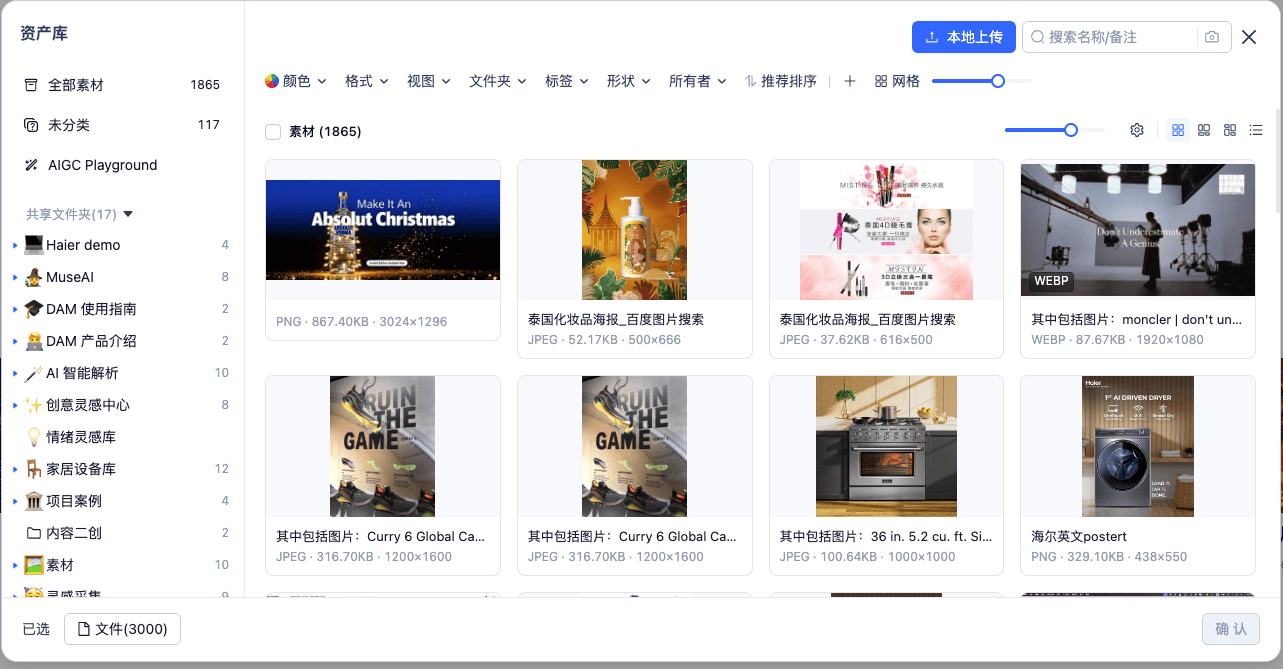Switch to the middle-left mixed grid layout
This screenshot has height=669, width=1283.
(x=1204, y=130)
